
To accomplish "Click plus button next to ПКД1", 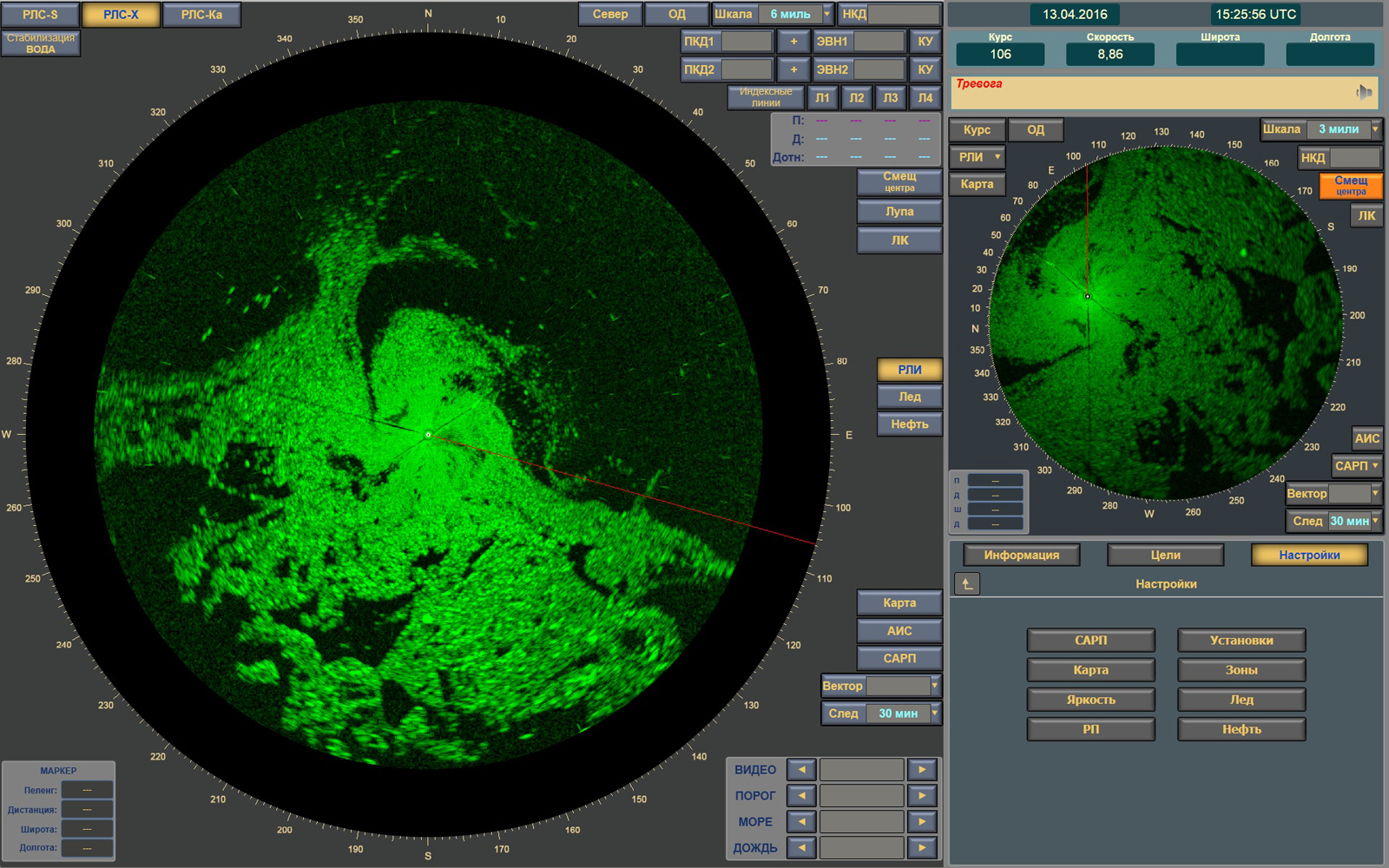I will click(793, 42).
